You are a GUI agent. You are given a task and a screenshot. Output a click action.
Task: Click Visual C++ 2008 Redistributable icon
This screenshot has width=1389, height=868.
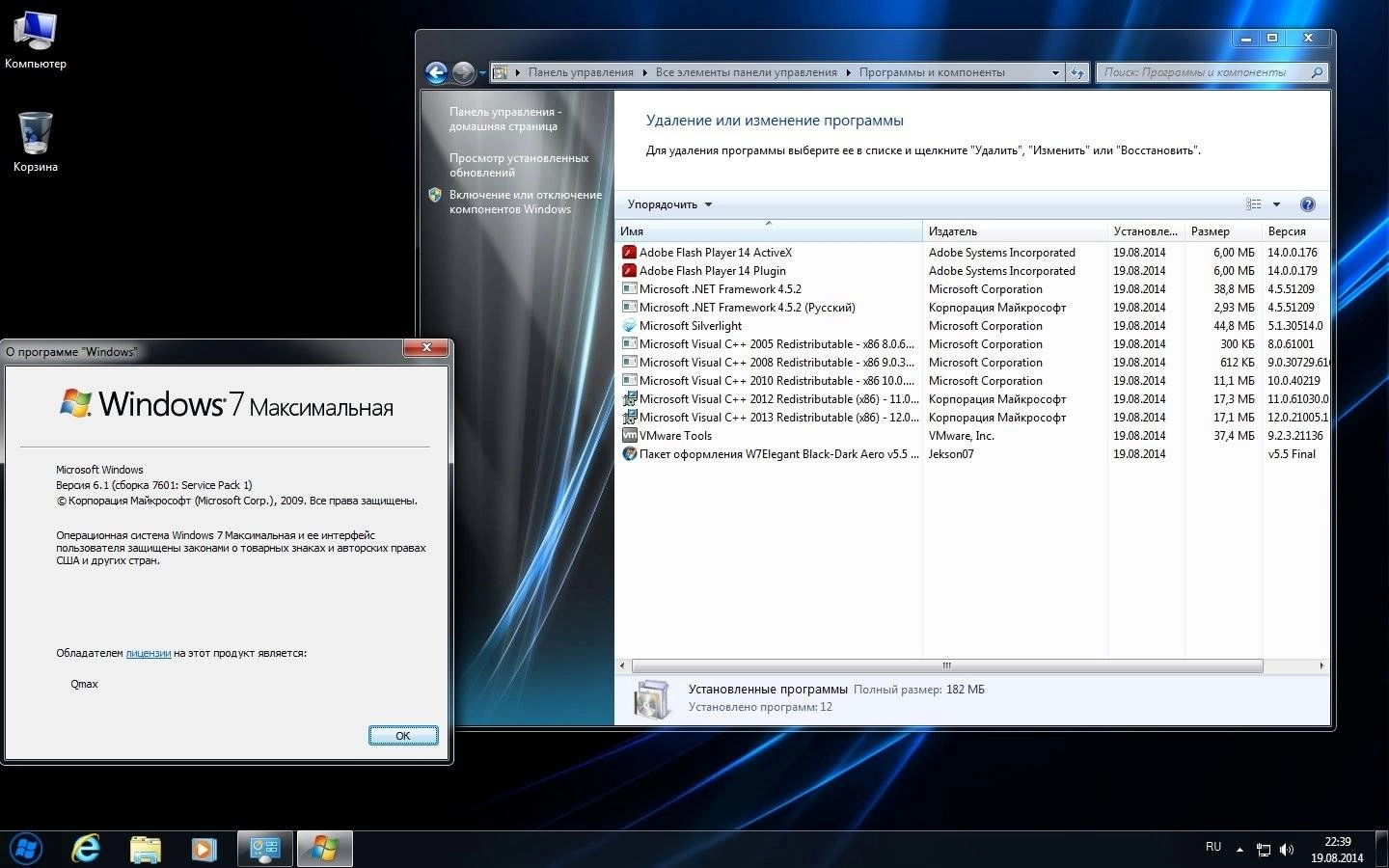point(629,363)
